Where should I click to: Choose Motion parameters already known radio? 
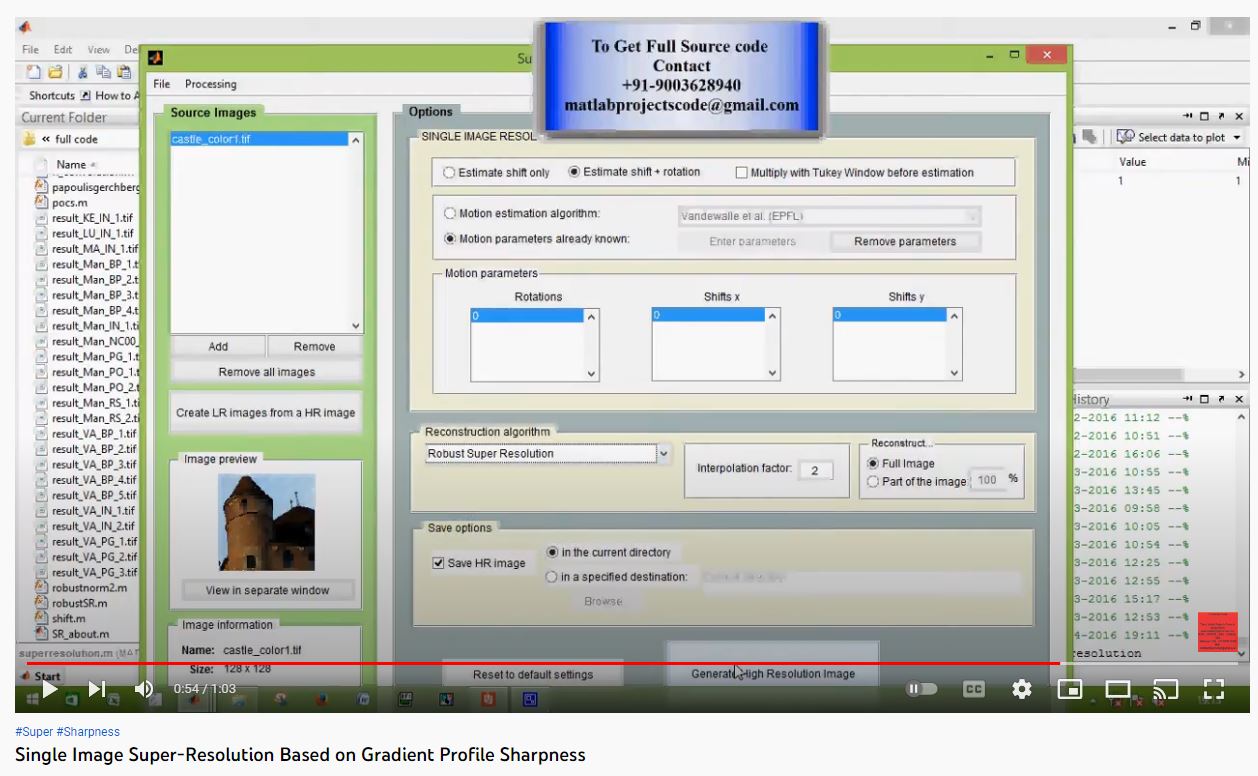(x=450, y=239)
